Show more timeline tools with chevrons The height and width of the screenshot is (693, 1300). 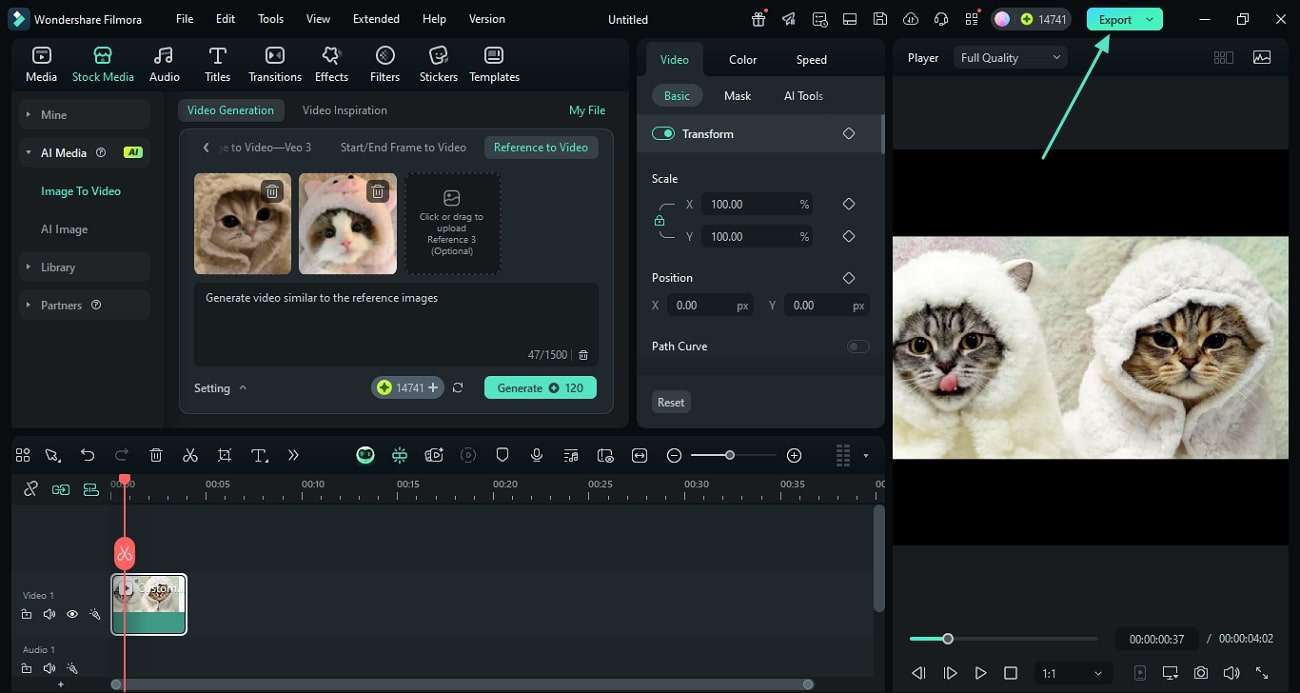[x=293, y=455]
